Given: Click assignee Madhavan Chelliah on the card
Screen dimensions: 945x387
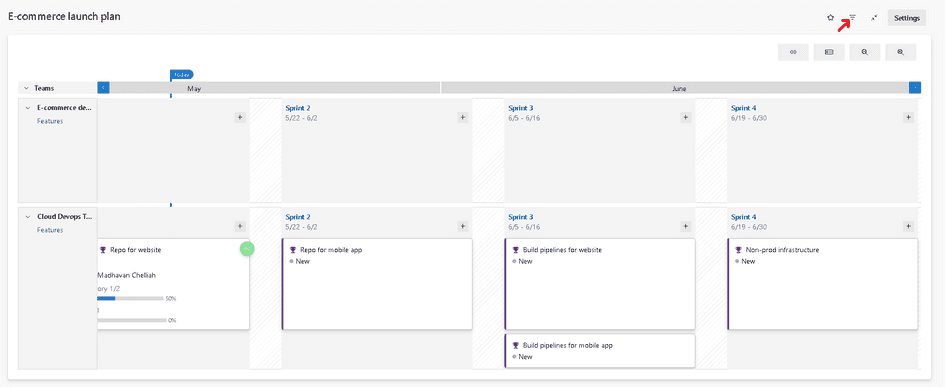Looking at the screenshot, I should (127, 275).
